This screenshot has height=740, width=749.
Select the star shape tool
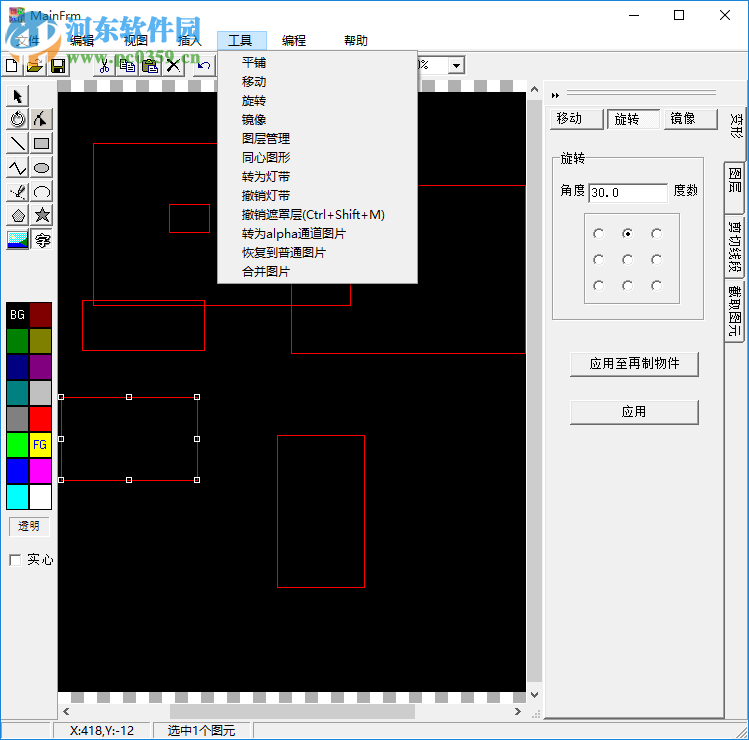click(41, 215)
